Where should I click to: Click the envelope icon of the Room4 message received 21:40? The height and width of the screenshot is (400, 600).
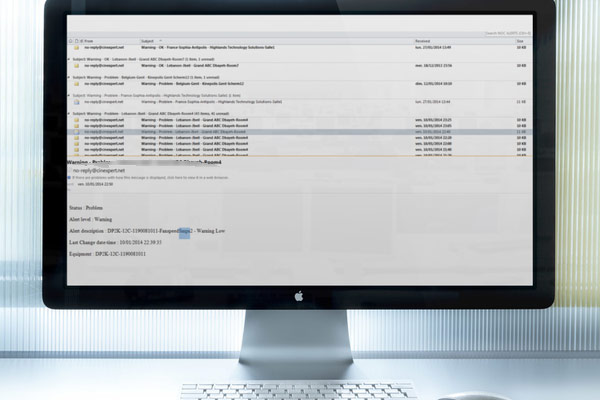pyautogui.click(x=77, y=150)
